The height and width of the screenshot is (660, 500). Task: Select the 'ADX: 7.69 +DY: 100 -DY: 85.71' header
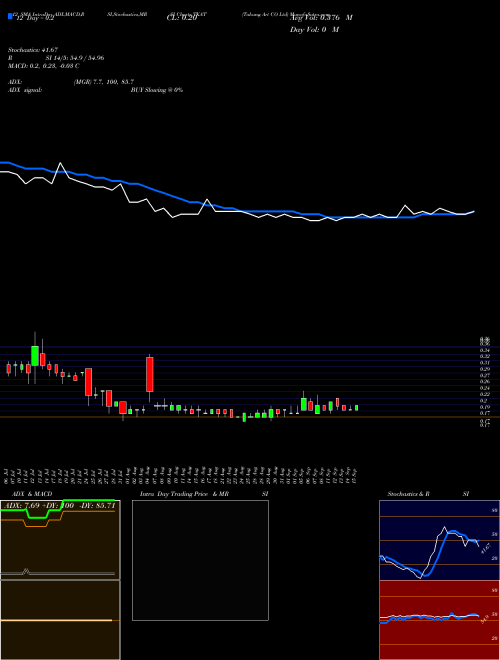click(59, 505)
